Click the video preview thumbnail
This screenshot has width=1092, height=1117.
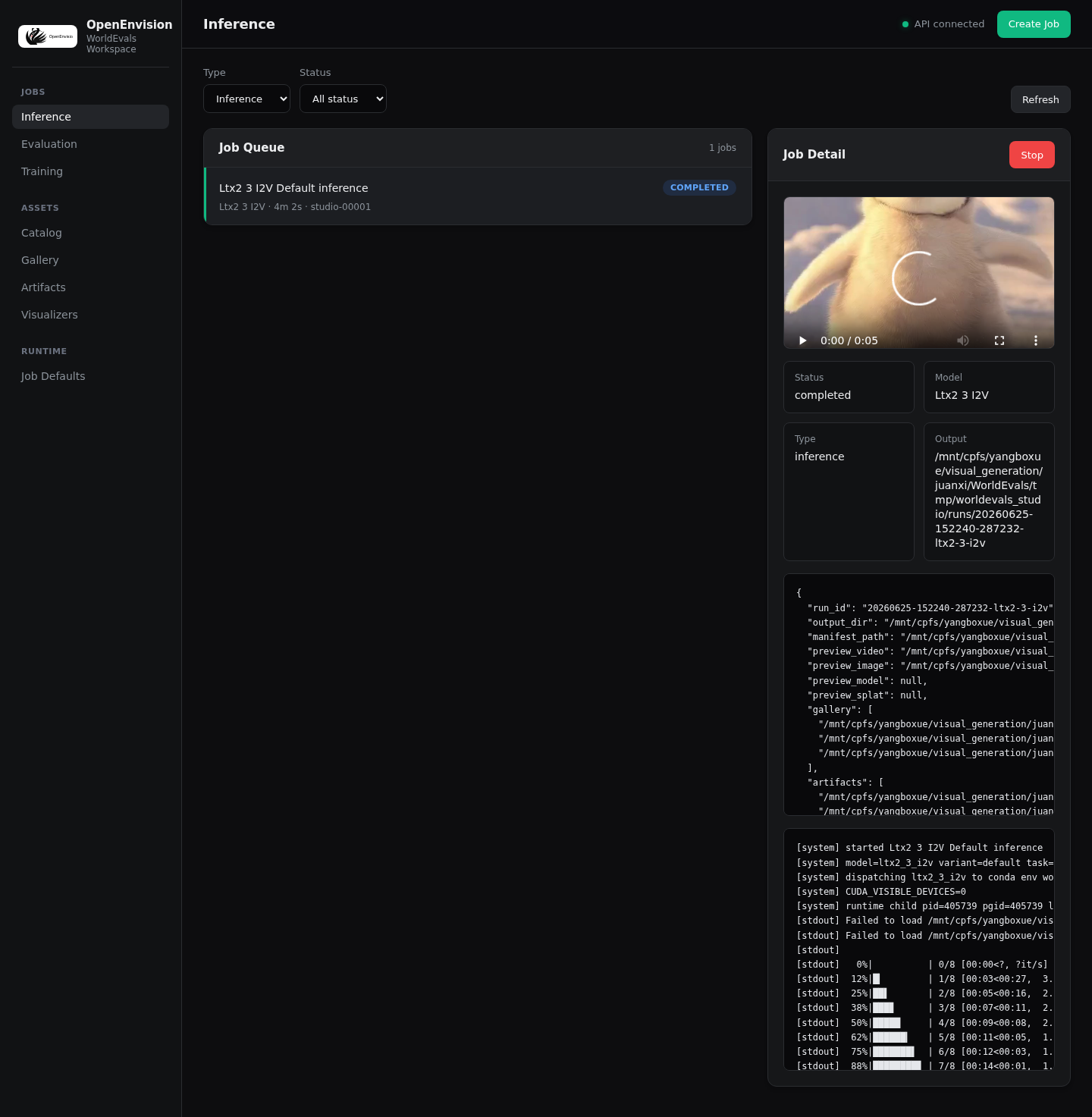918,273
